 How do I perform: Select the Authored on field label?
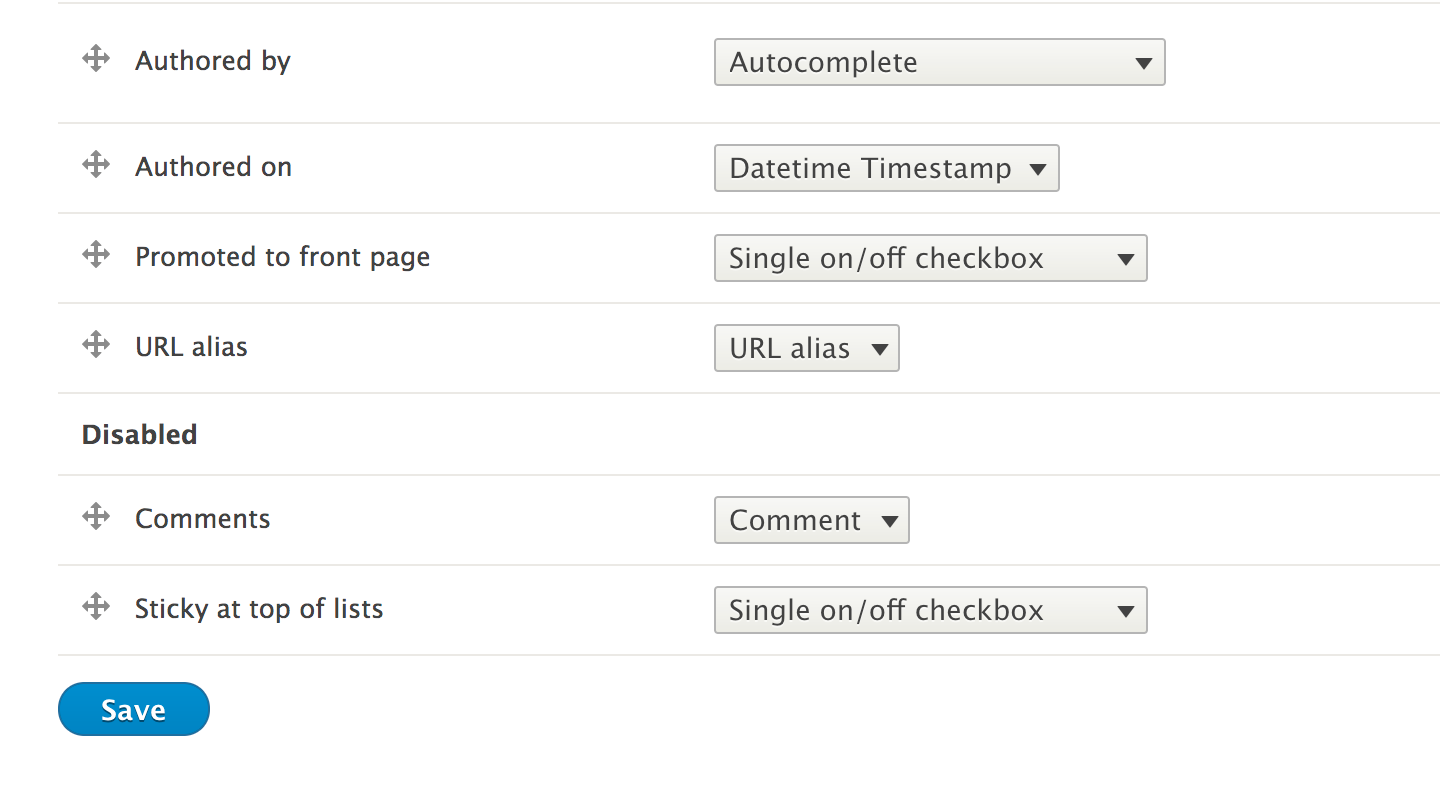coord(213,166)
